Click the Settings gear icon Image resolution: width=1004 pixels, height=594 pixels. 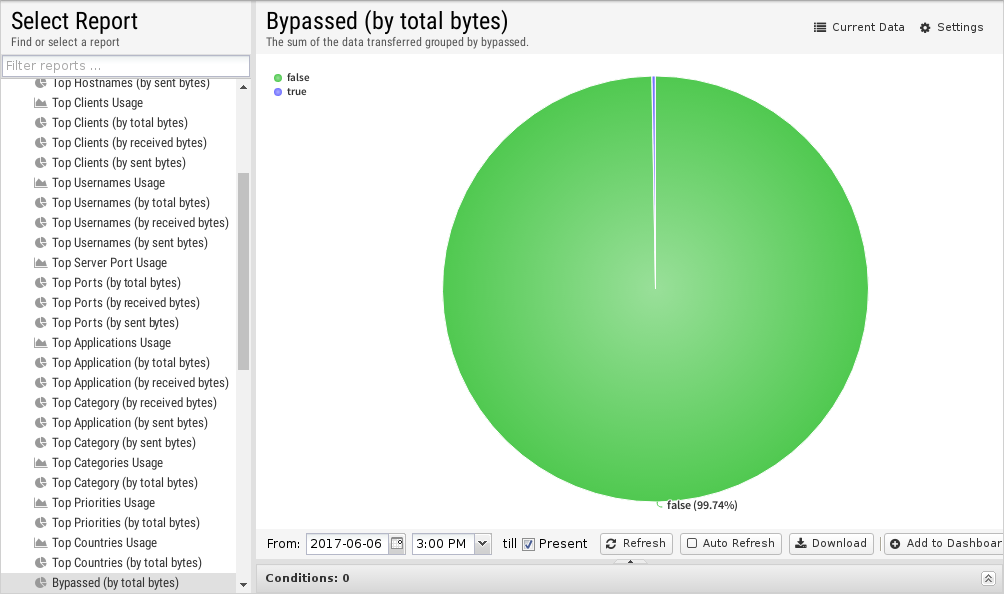pos(925,28)
